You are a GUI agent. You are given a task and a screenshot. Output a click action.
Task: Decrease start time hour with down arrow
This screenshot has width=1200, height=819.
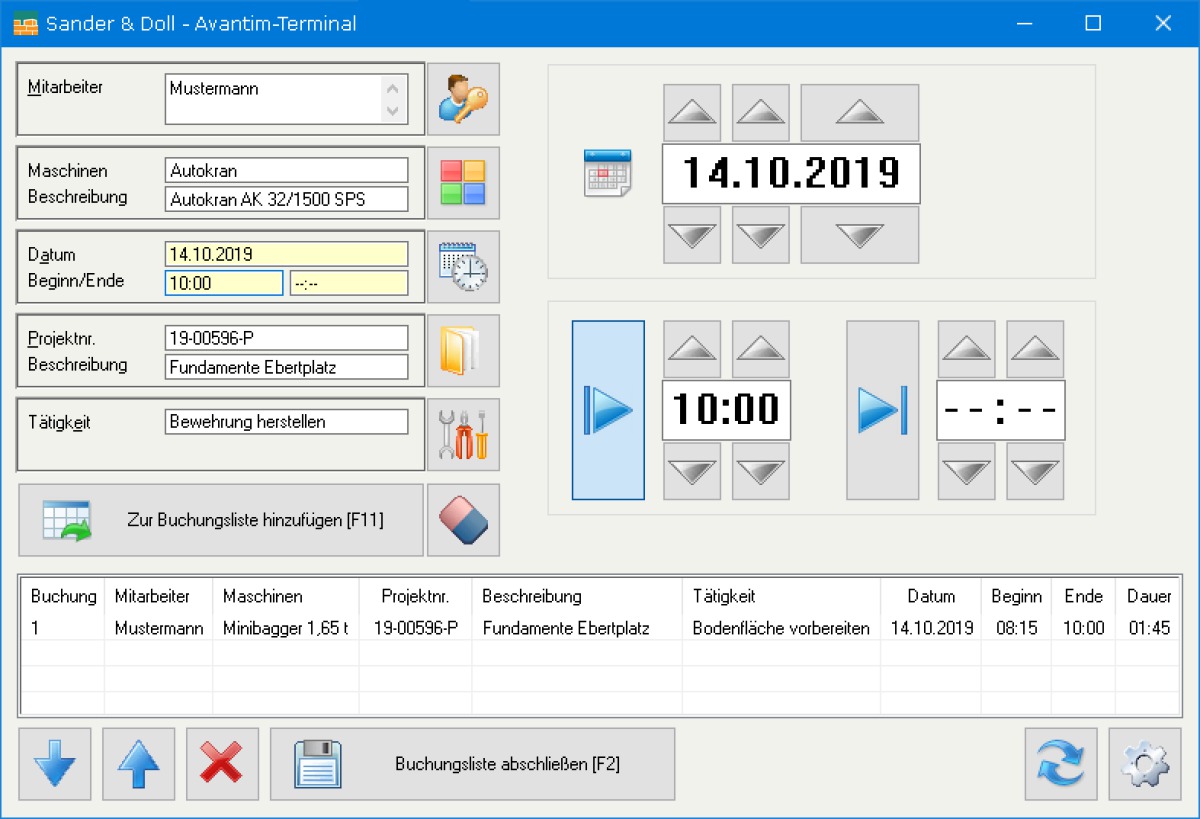pos(692,471)
